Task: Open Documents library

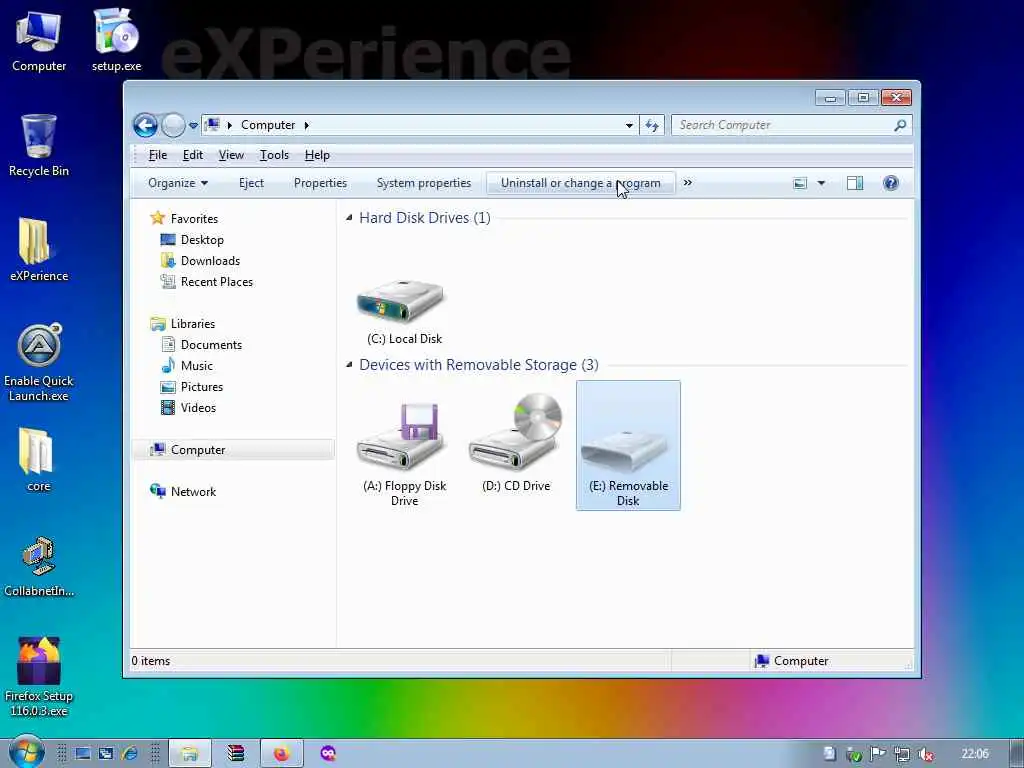Action: (x=211, y=345)
